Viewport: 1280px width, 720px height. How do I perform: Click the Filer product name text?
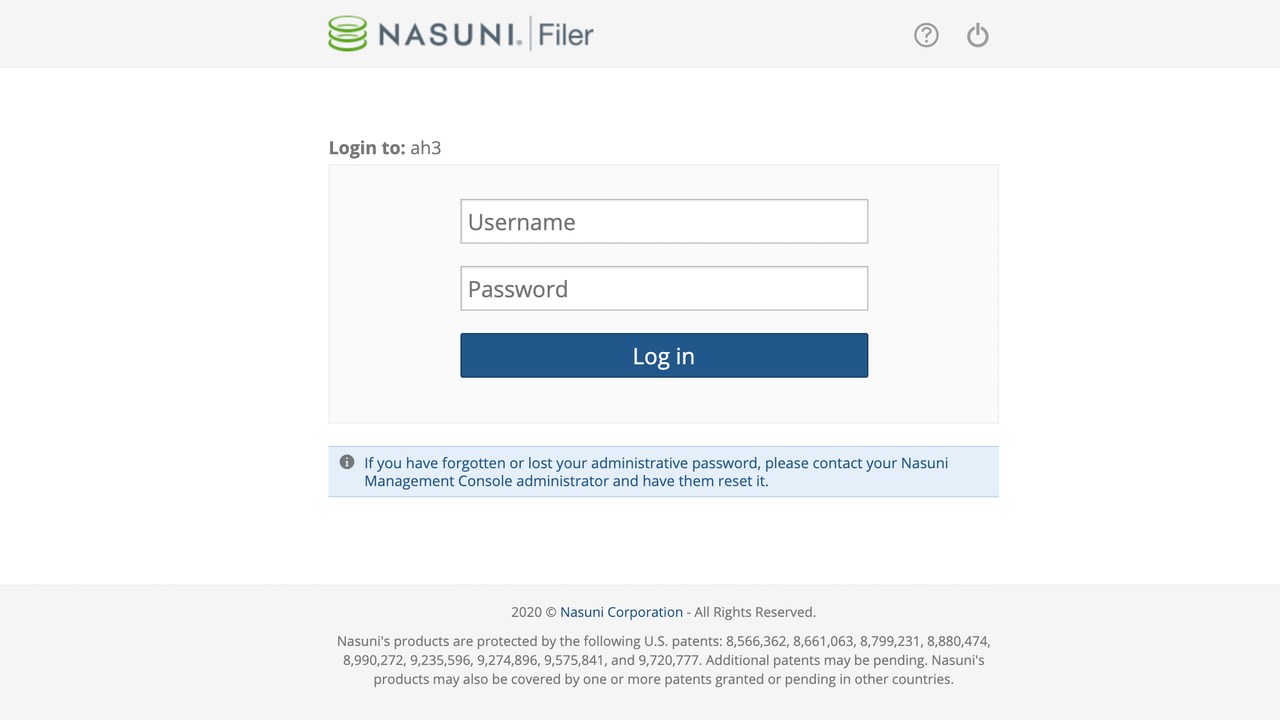tap(566, 35)
